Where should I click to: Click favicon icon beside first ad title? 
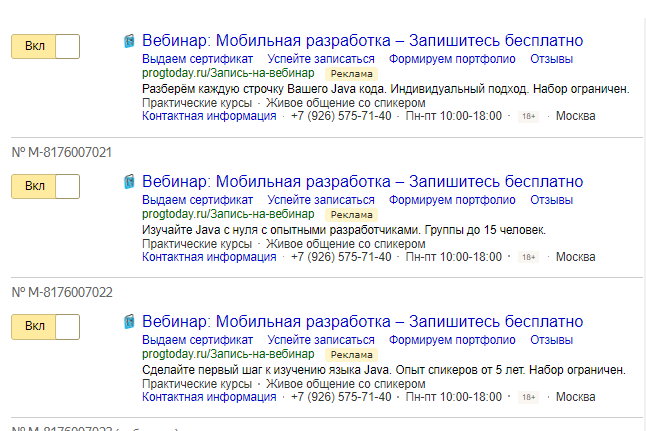tap(129, 41)
